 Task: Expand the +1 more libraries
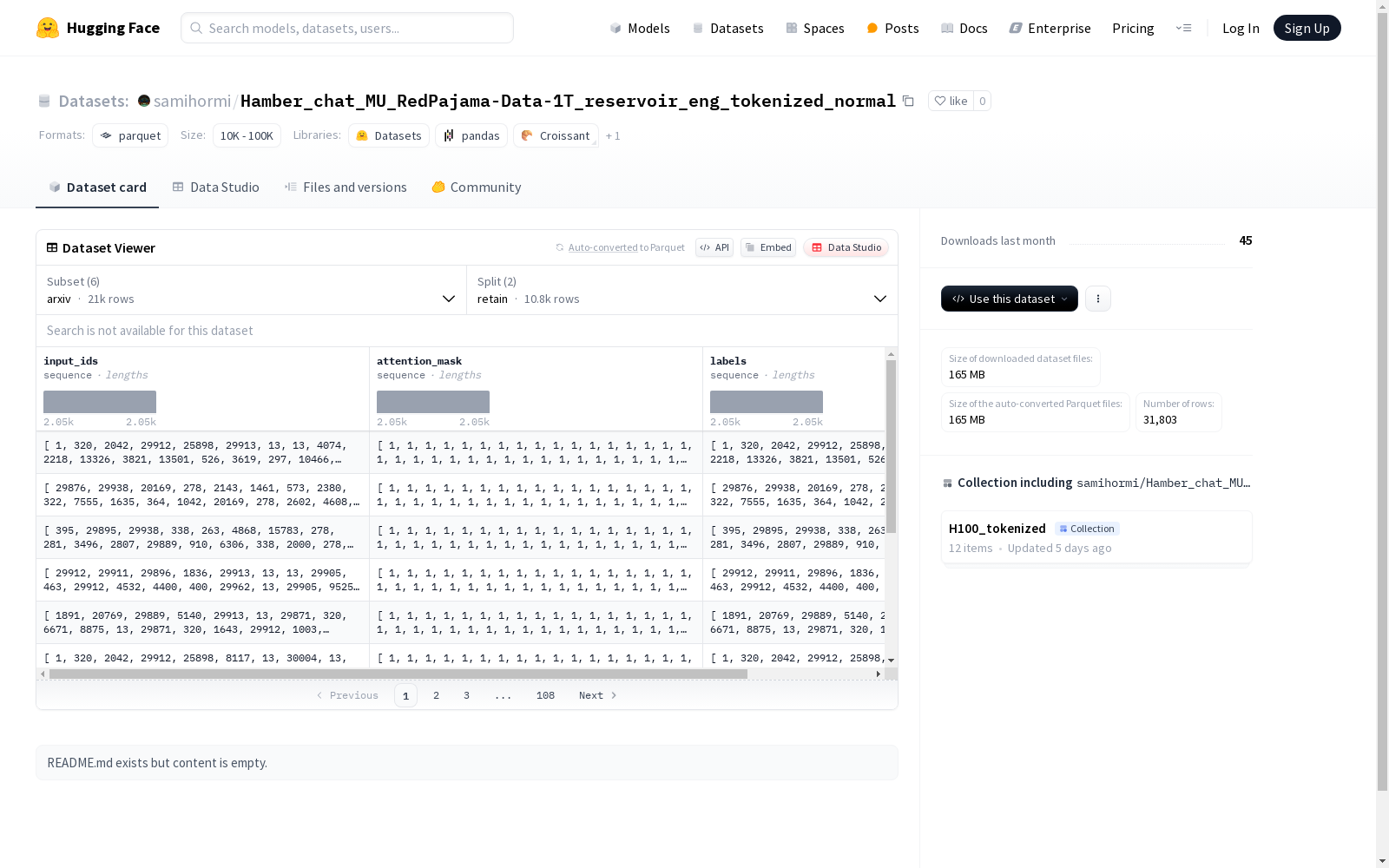pyautogui.click(x=613, y=135)
